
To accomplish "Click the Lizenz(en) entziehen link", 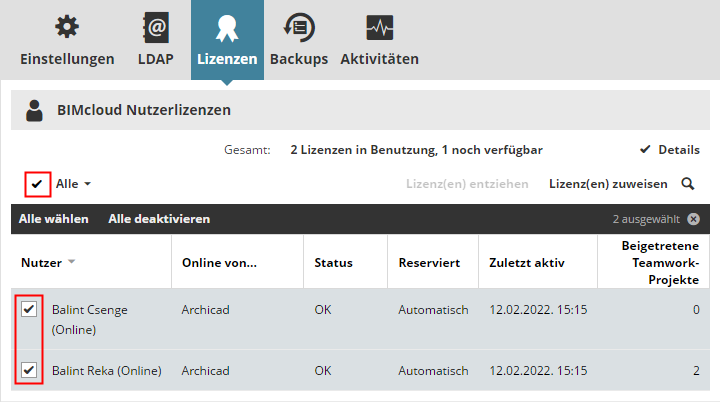I will [x=467, y=184].
